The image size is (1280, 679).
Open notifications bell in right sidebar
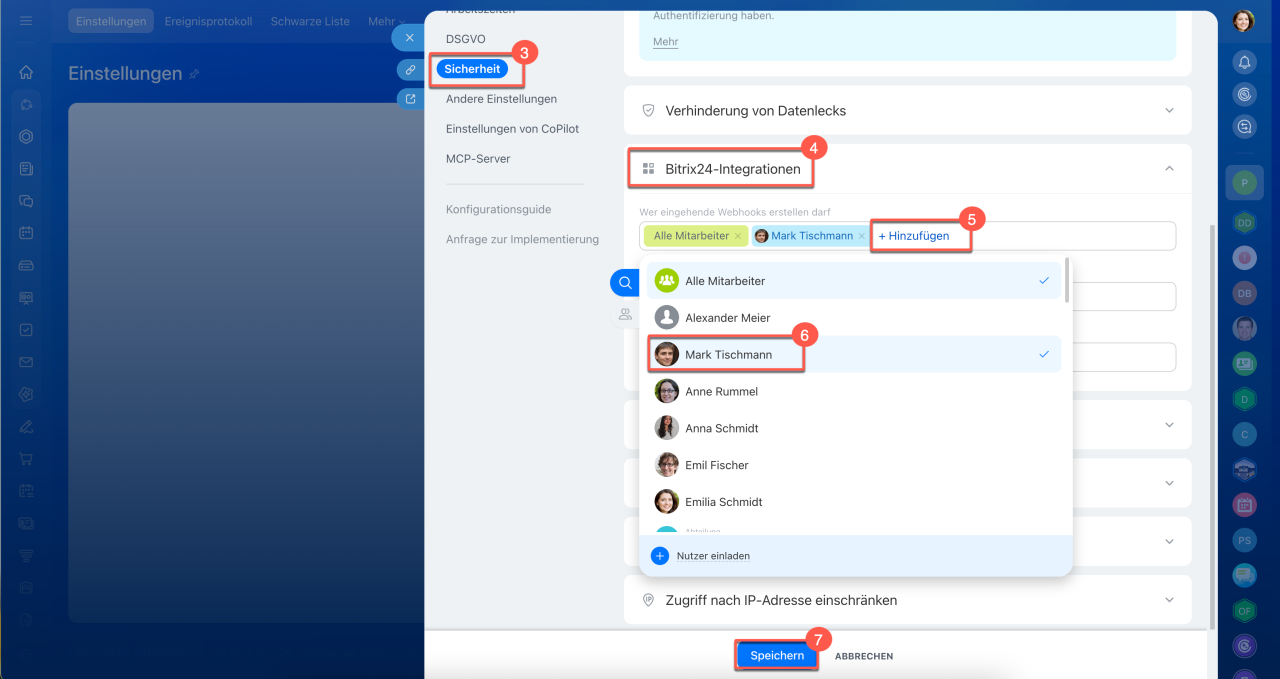[x=1244, y=62]
